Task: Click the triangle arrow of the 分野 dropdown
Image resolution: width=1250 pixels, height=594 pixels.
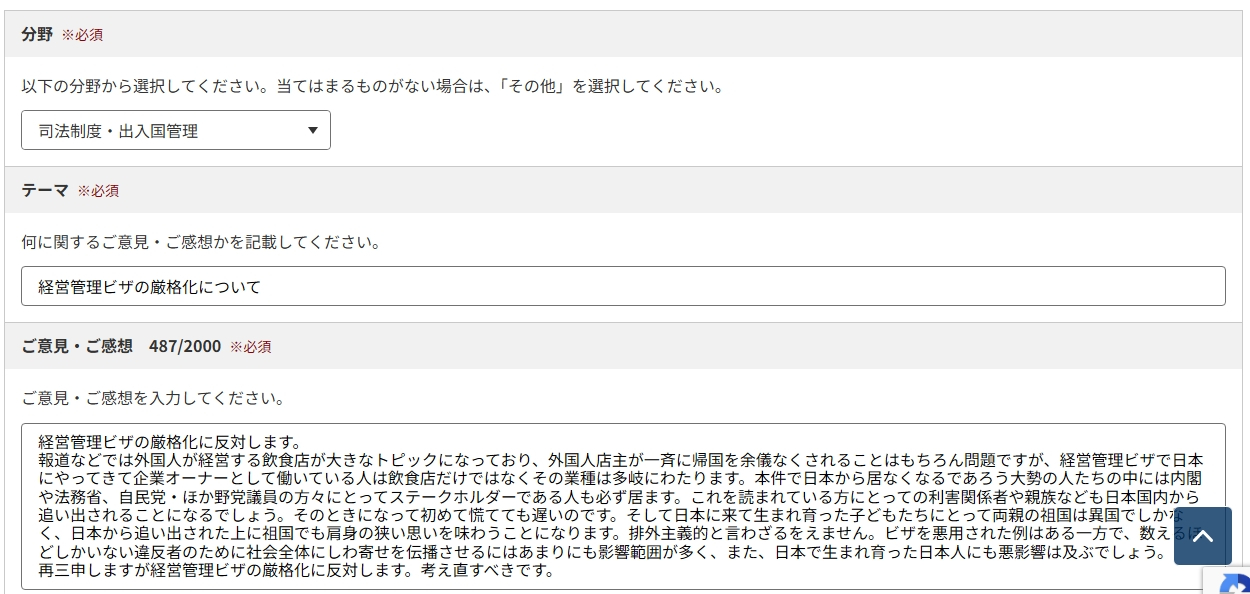Action: (312, 131)
